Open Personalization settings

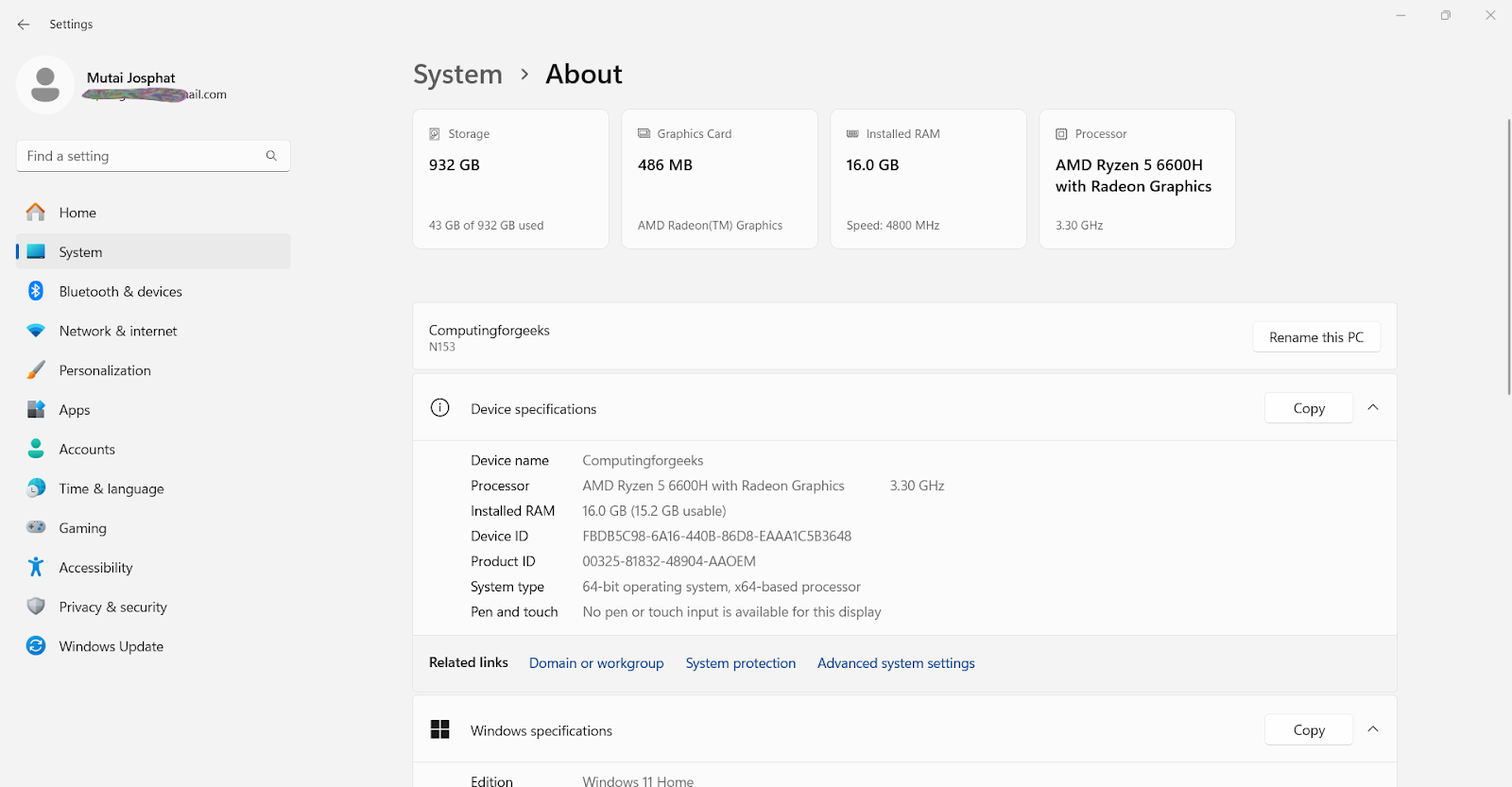[153, 370]
